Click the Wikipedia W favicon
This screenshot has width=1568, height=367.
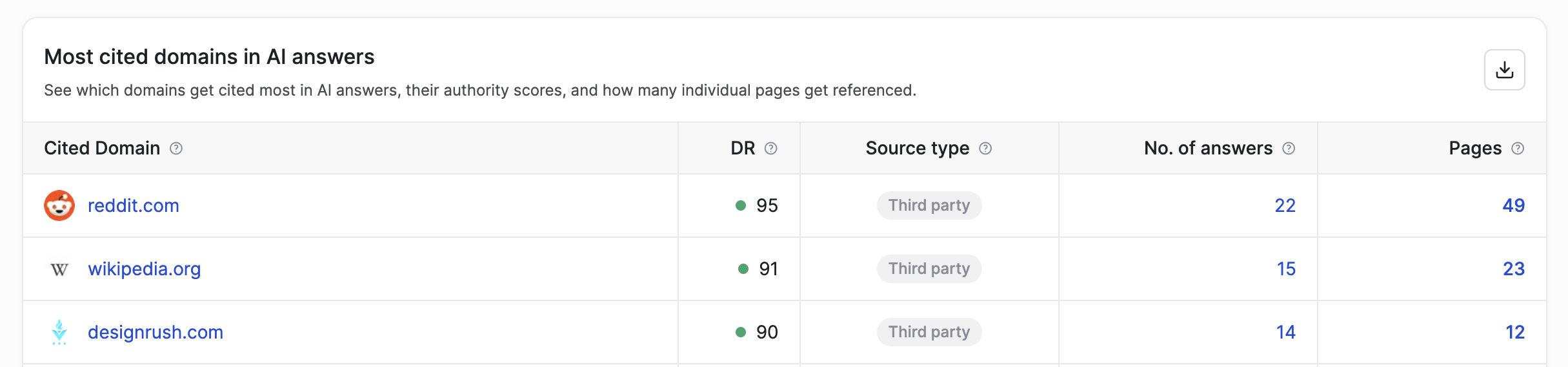point(59,269)
